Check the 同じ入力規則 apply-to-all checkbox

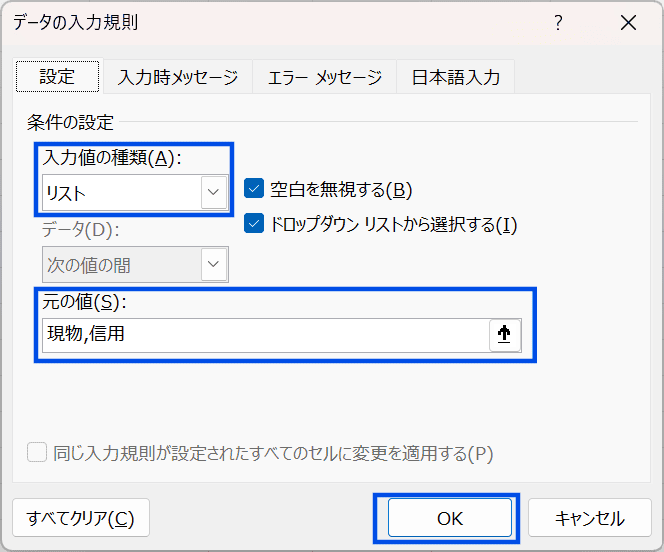coord(37,453)
